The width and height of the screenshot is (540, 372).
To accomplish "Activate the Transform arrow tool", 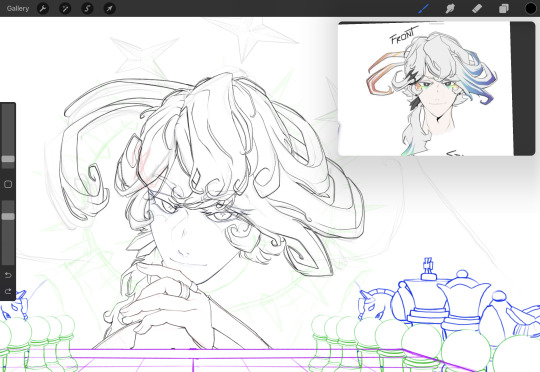I will point(110,8).
